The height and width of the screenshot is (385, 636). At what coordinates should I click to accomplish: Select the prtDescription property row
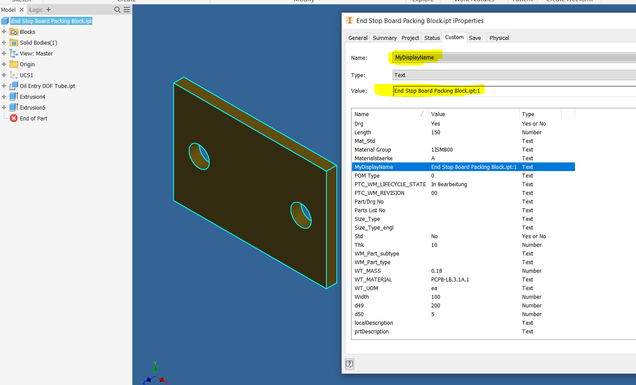[x=463, y=331]
